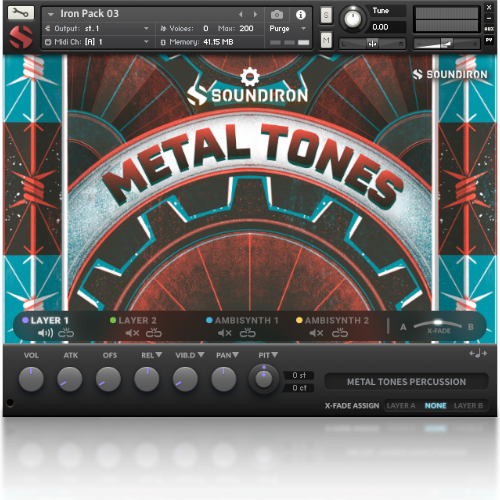Select the Layer 2 tab
This screenshot has height=500, width=500.
(x=133, y=320)
